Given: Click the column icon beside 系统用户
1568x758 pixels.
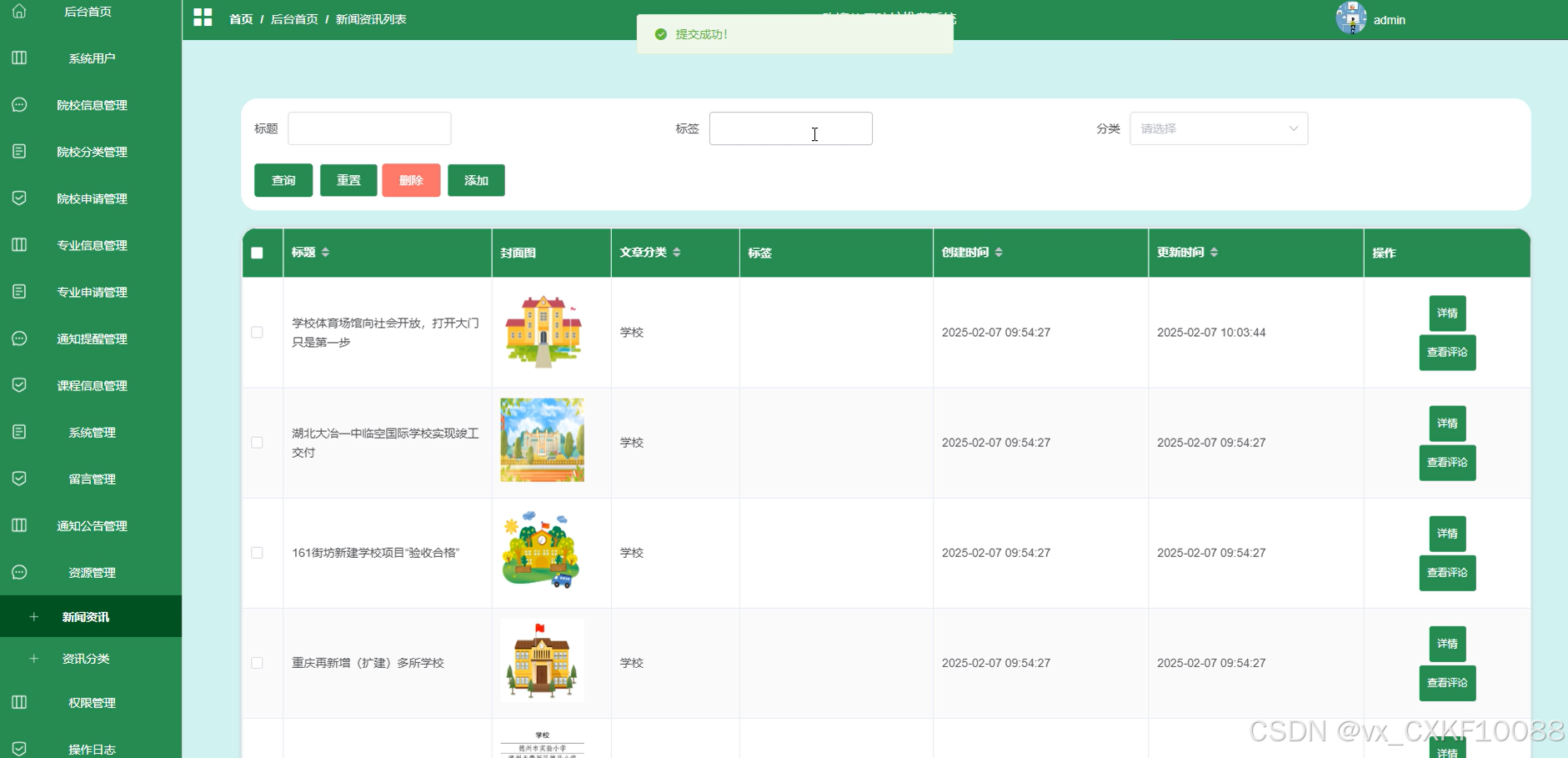Looking at the screenshot, I should pos(19,58).
